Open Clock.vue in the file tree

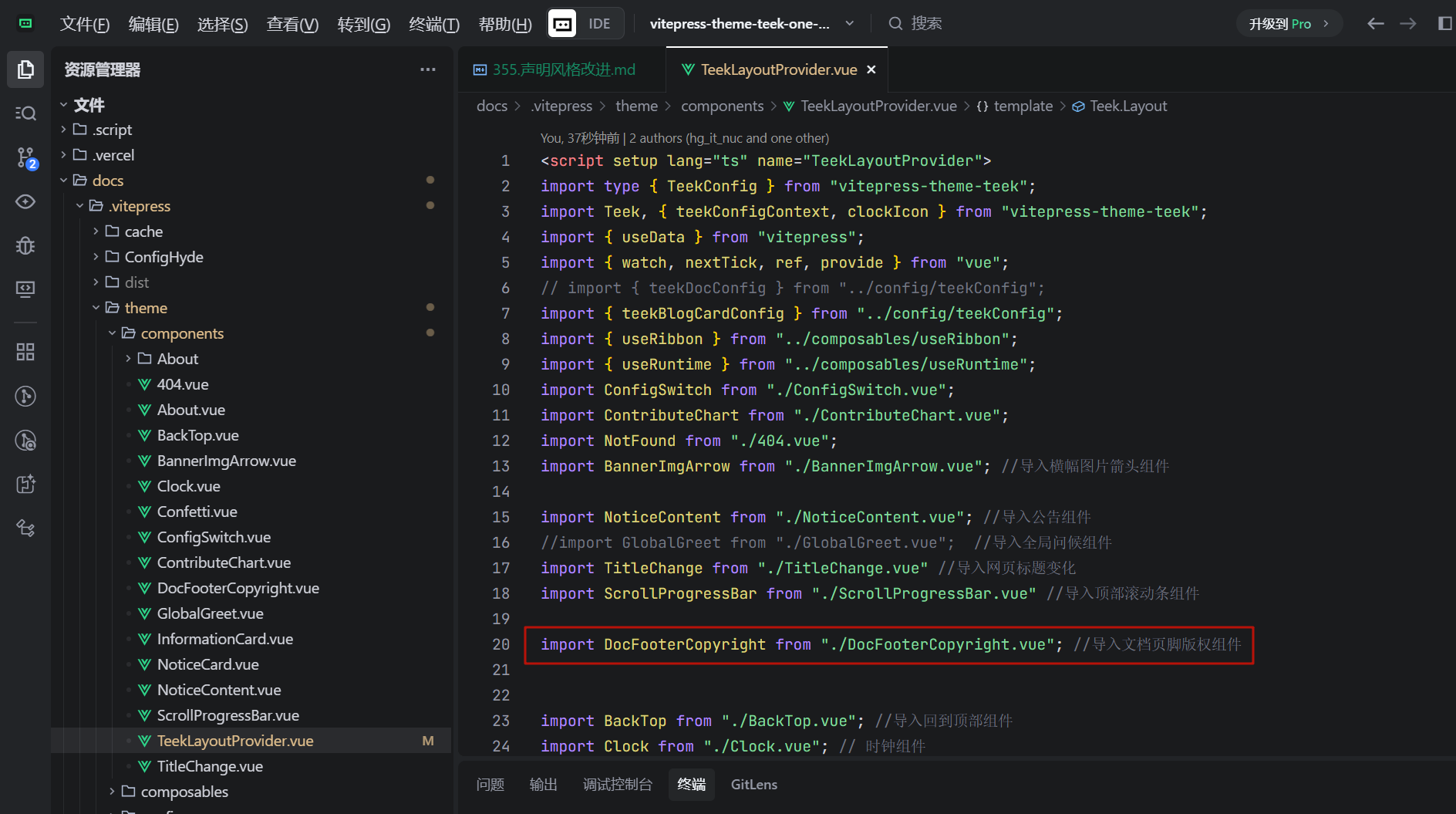[251, 486]
